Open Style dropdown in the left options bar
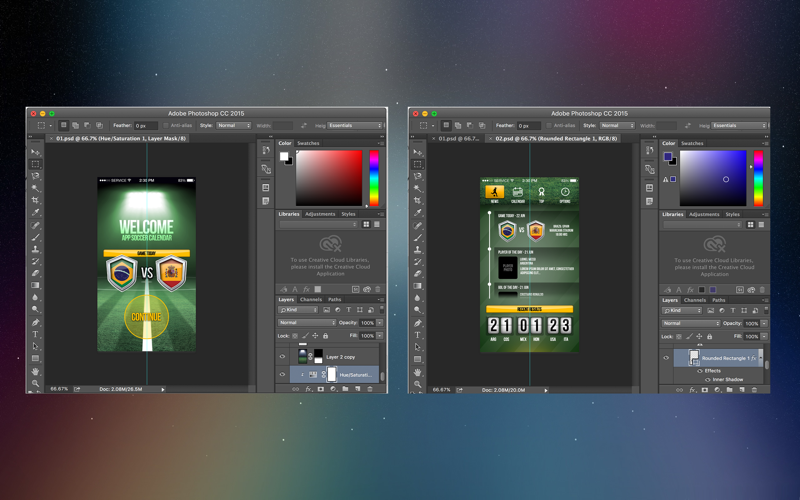Screen dimensions: 800x500 tap(234, 126)
